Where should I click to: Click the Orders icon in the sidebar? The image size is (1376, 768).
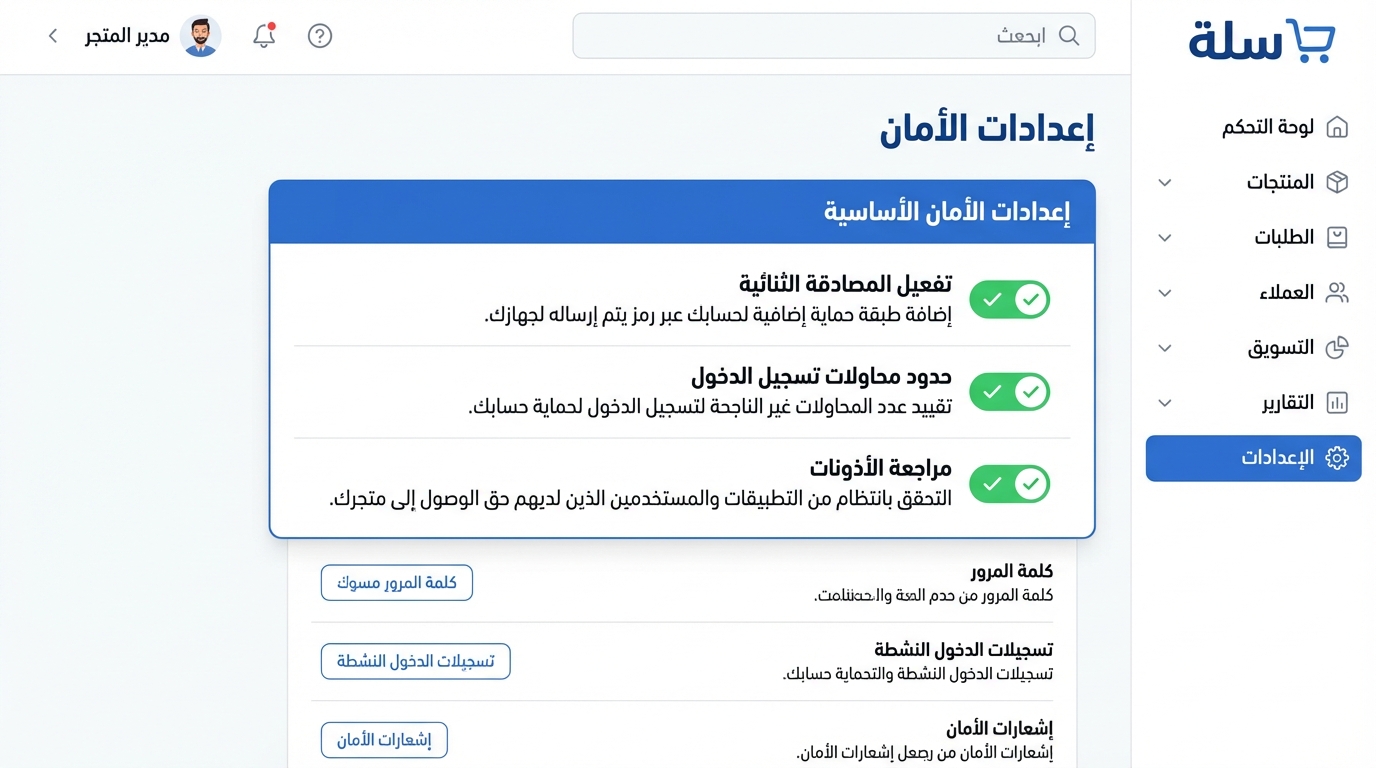(1337, 237)
